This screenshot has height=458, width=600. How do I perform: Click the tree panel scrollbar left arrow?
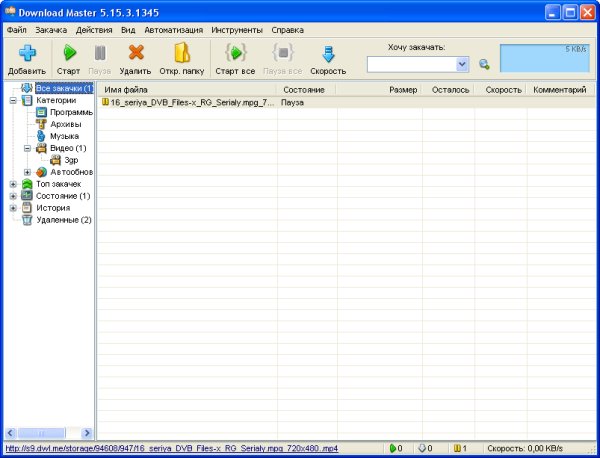point(10,433)
